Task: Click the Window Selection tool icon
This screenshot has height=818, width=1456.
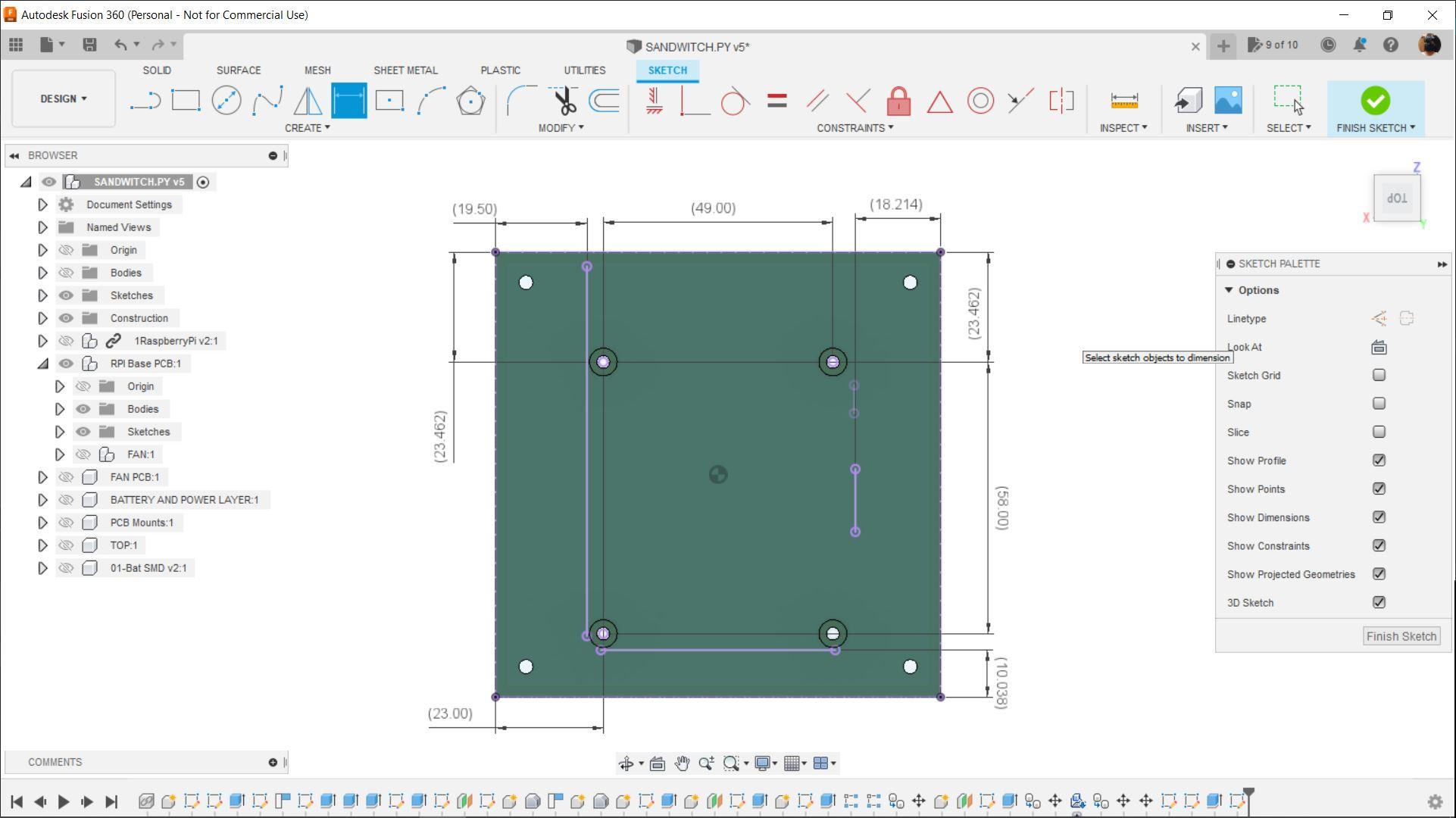Action: (1289, 101)
